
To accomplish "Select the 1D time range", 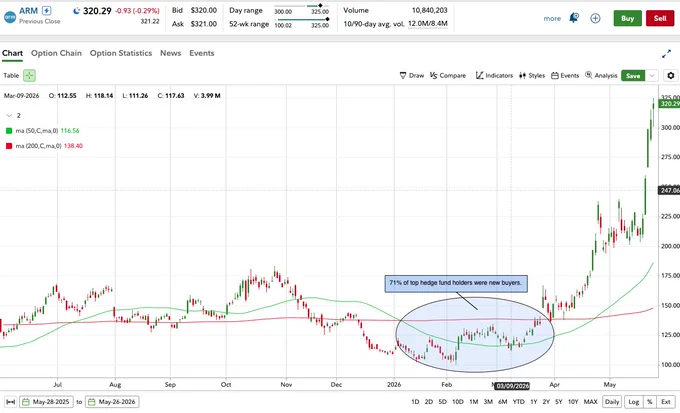I will (x=415, y=402).
